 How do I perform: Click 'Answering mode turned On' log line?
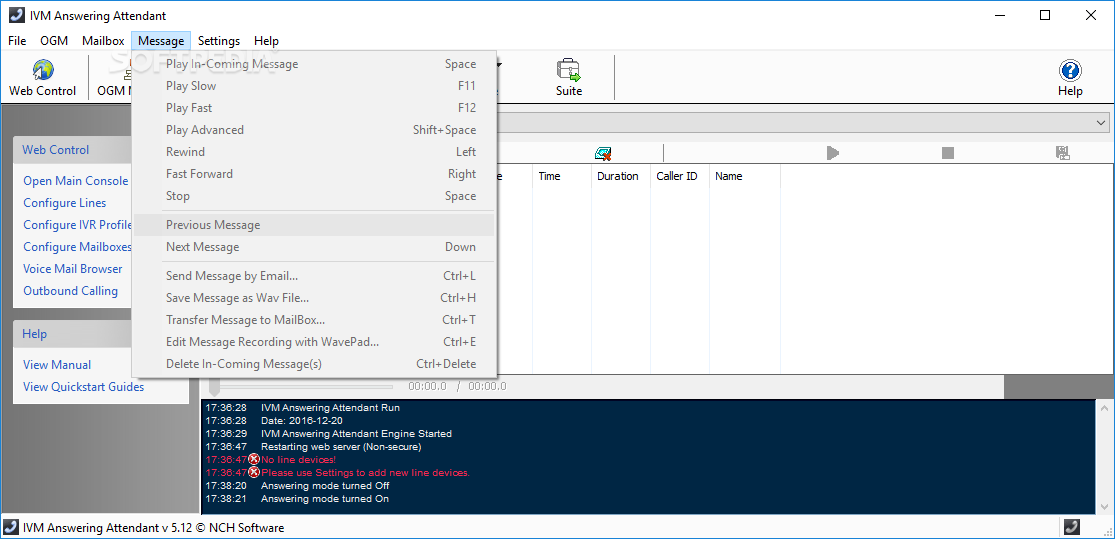pyautogui.click(x=325, y=499)
